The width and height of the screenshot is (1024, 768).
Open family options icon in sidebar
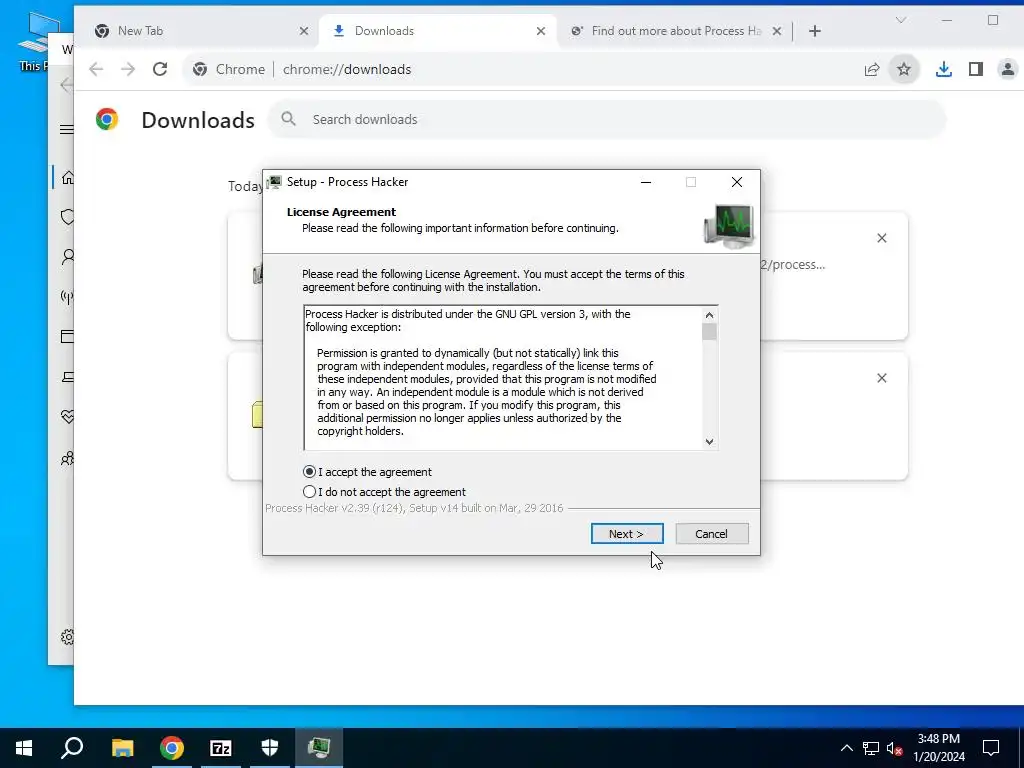coord(67,458)
